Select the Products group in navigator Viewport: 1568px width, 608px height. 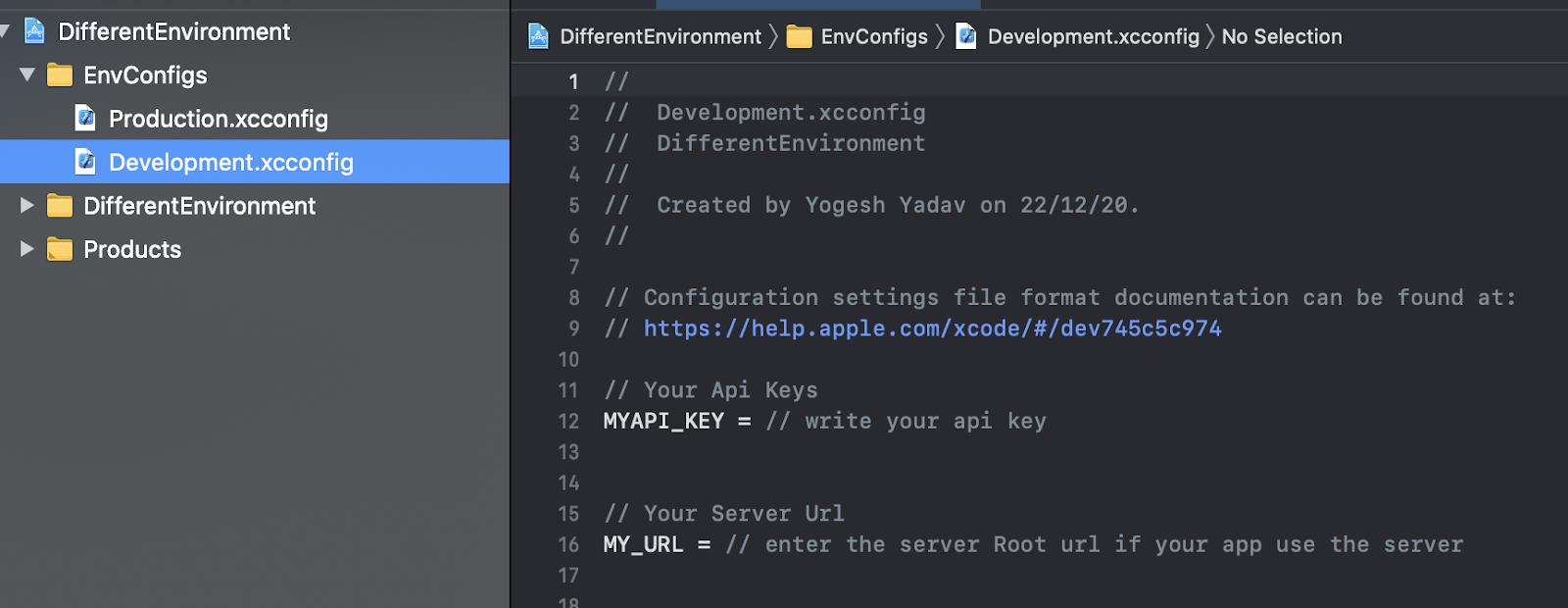[132, 249]
